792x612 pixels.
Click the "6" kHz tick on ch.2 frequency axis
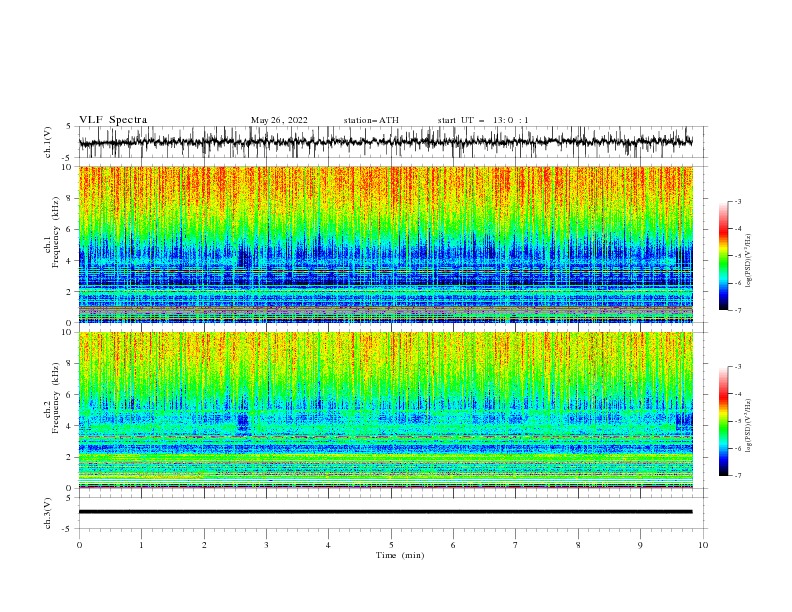(x=70, y=395)
